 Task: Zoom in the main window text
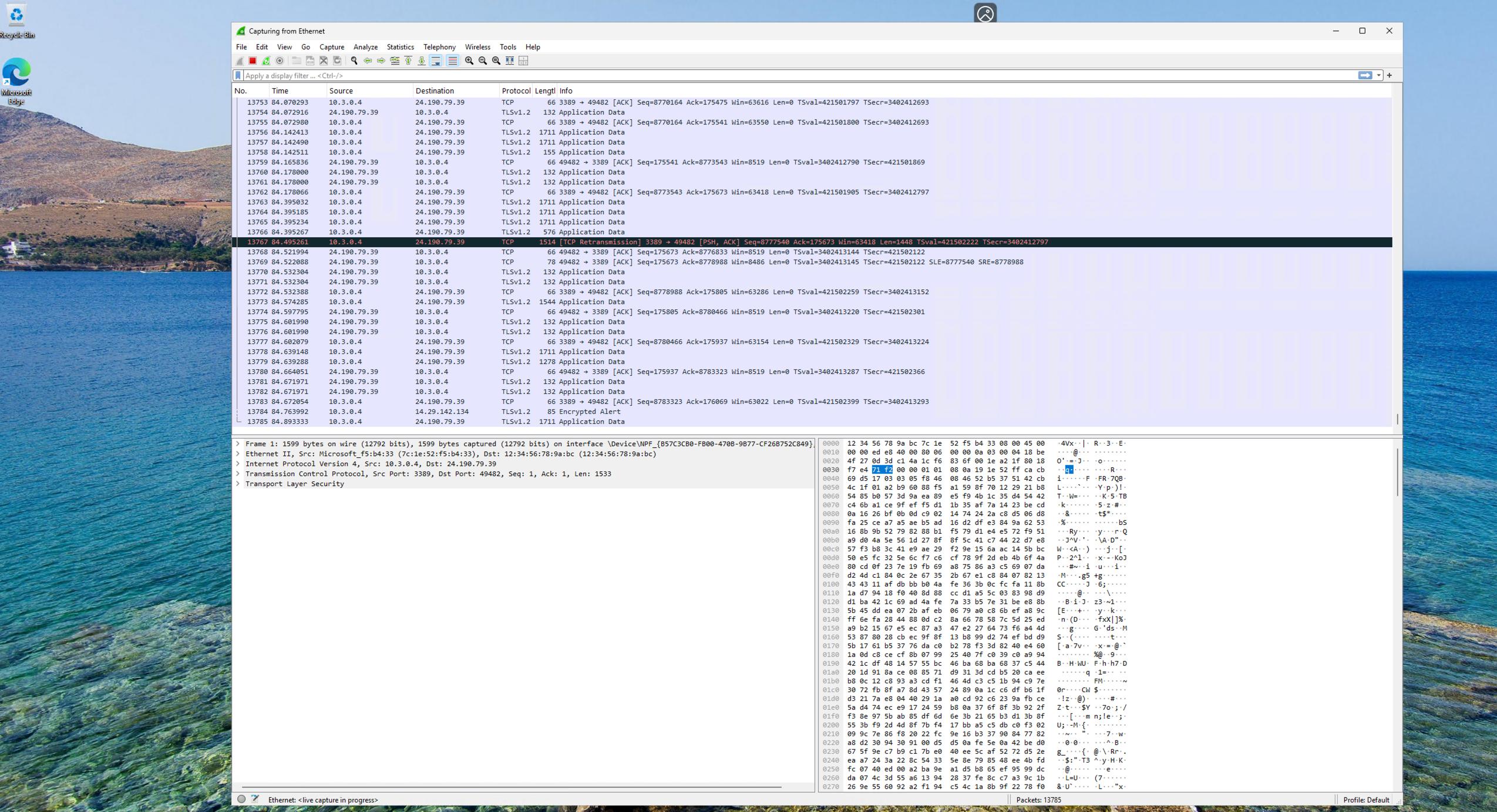469,60
